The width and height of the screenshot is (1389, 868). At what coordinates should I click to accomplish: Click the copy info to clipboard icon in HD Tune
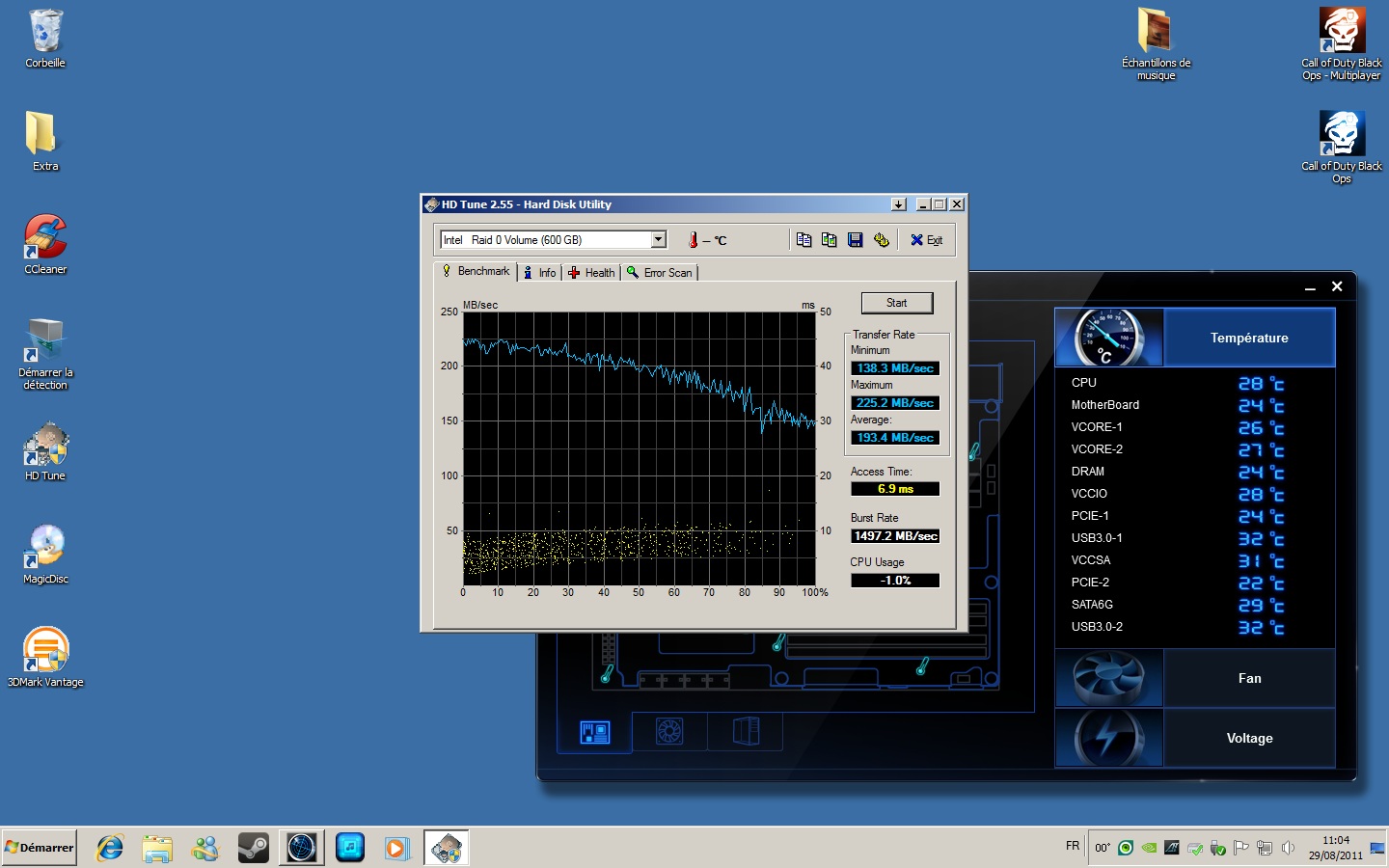tap(803, 240)
